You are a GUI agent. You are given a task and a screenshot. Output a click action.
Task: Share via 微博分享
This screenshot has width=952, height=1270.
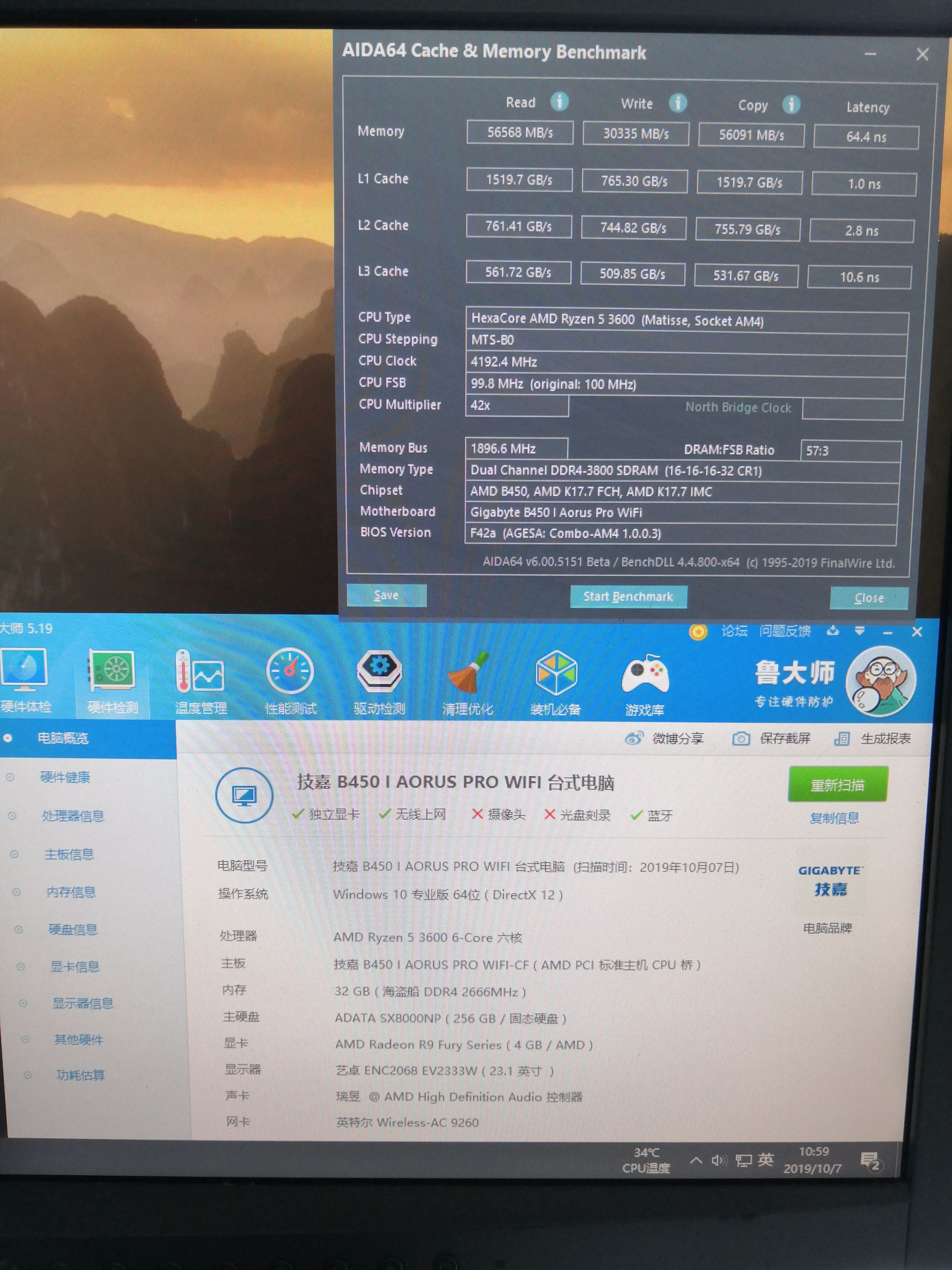(664, 738)
